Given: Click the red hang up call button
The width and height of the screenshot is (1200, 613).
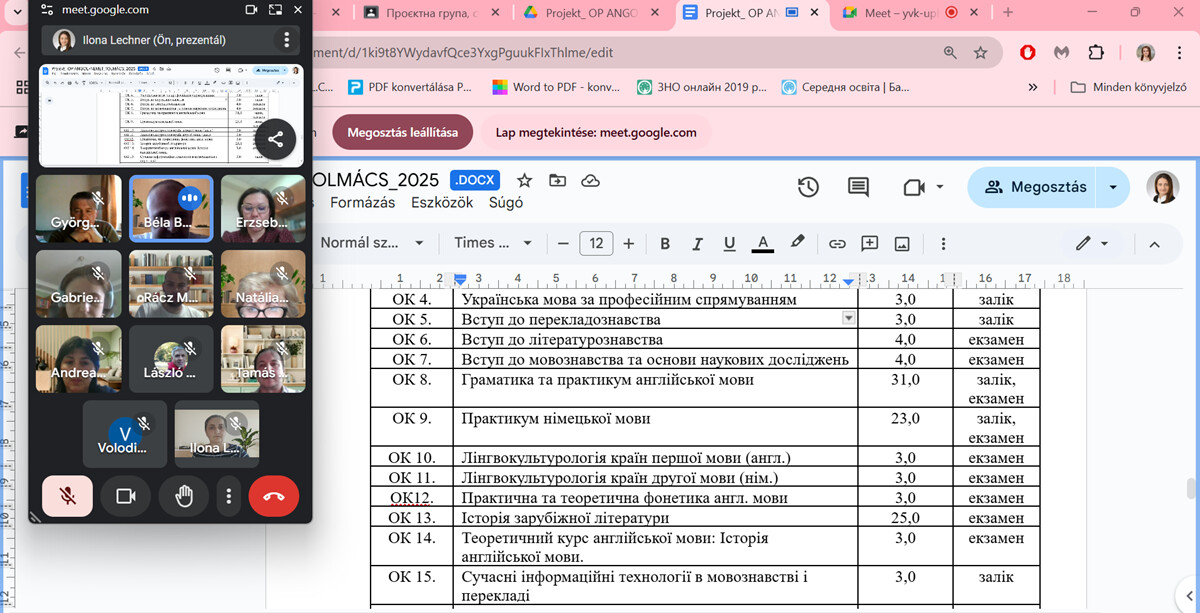Looking at the screenshot, I should [x=273, y=496].
